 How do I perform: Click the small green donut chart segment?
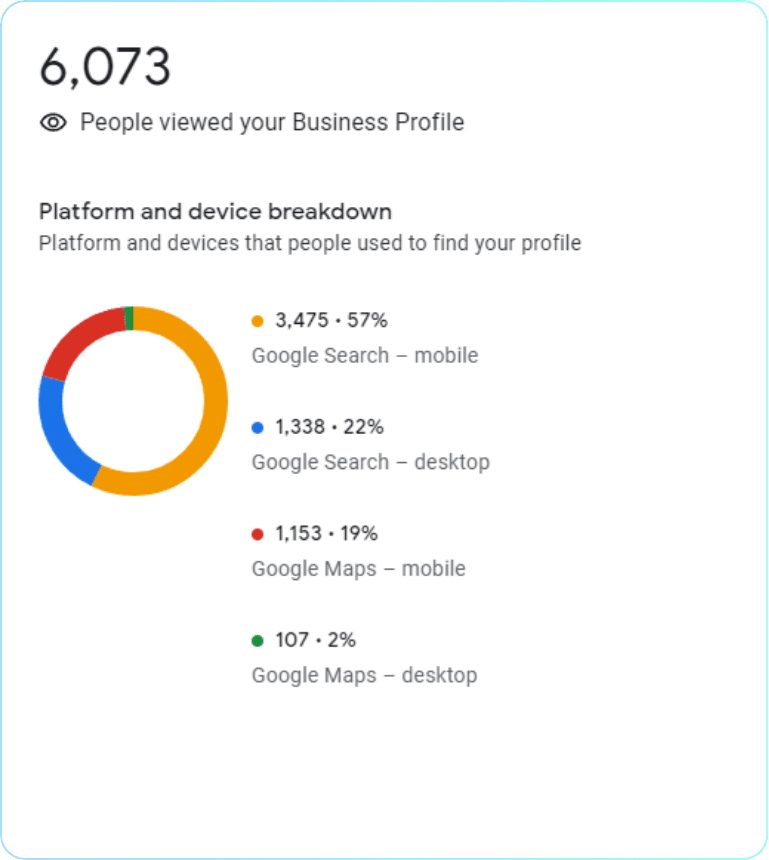(x=129, y=318)
